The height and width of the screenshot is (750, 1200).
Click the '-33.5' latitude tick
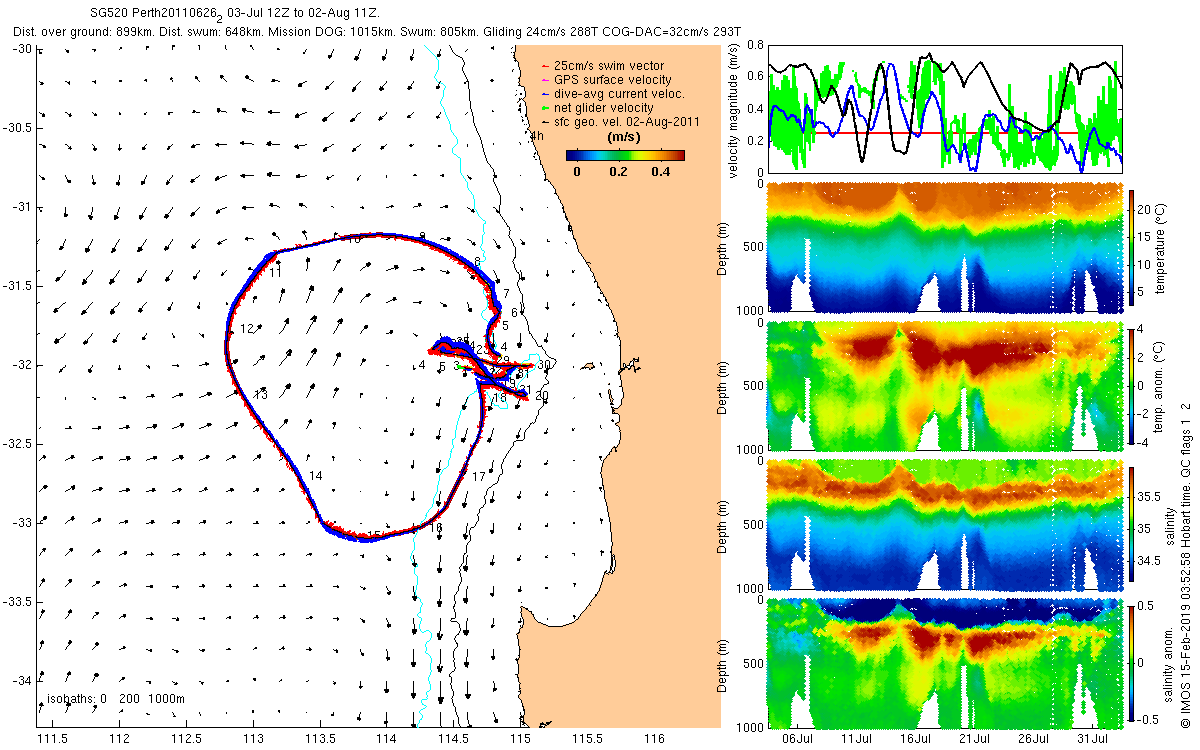[16, 602]
